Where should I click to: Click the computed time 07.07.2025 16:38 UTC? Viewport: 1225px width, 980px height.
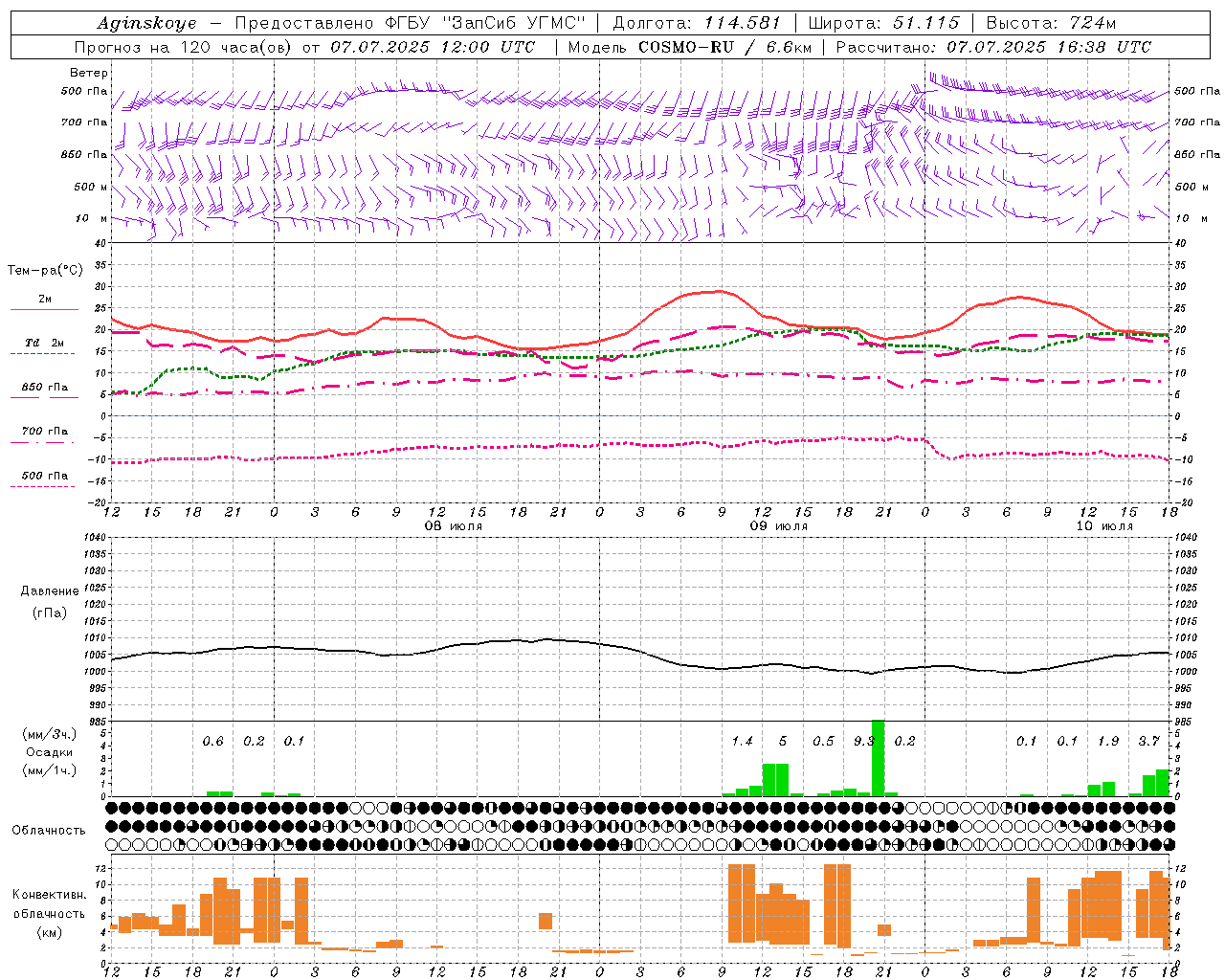tap(1048, 47)
